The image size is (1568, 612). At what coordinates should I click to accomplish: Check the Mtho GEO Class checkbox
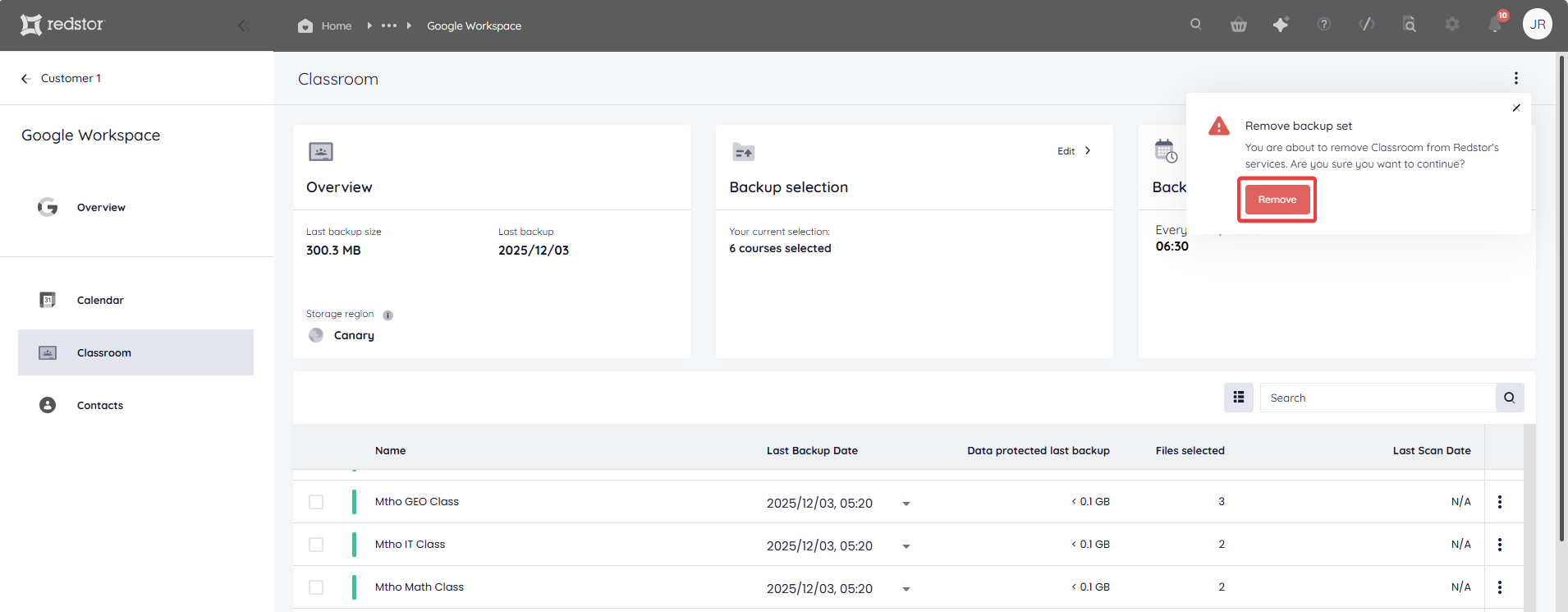[316, 502]
